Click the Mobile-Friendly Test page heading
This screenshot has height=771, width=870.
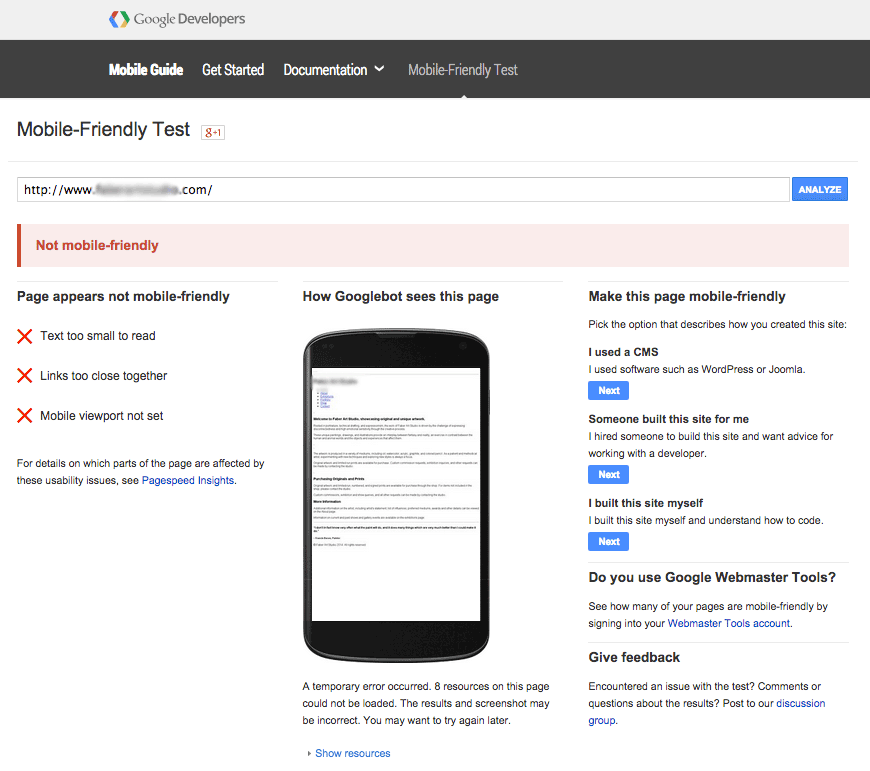[103, 130]
